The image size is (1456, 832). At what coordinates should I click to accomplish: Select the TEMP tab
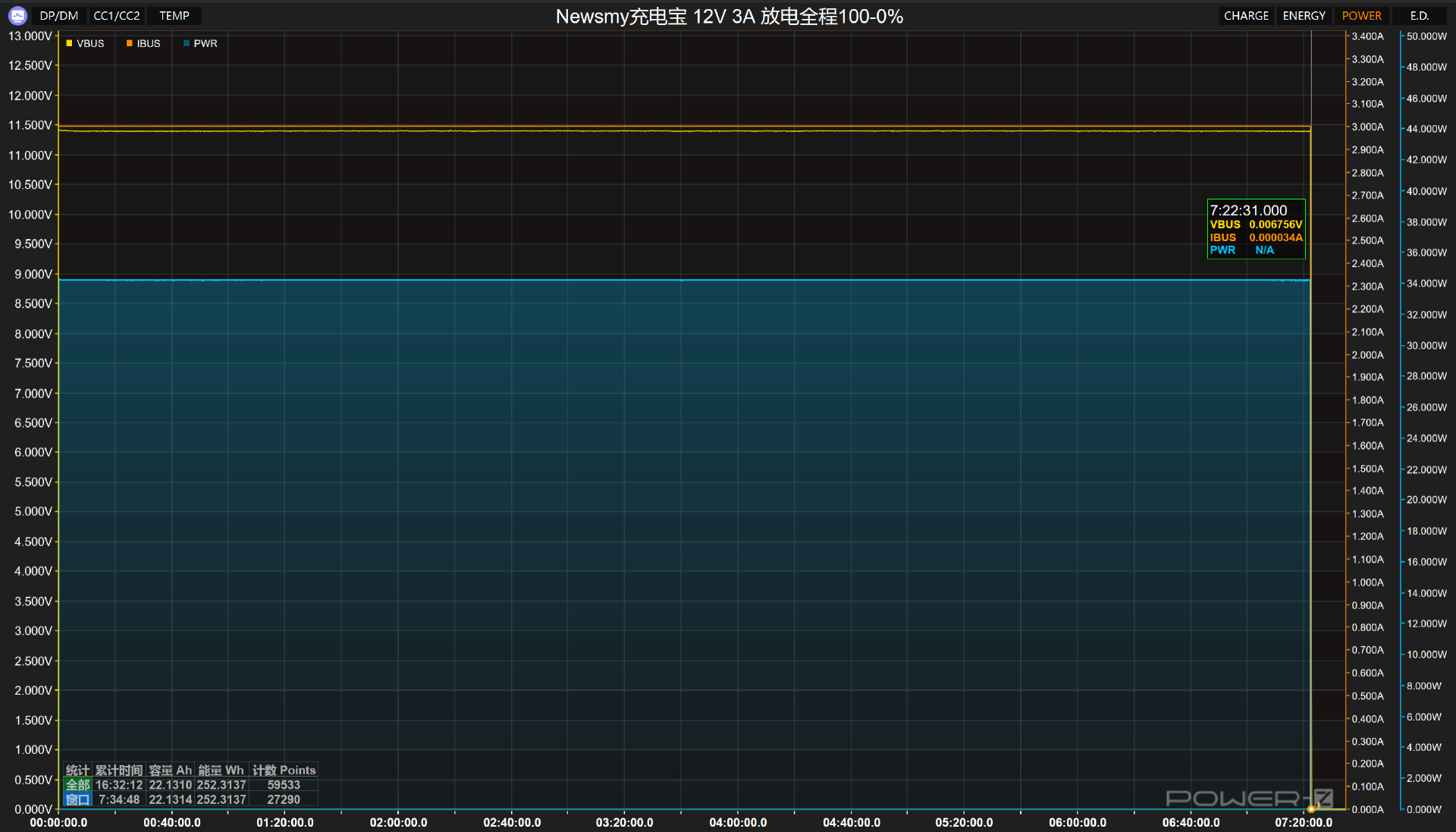click(174, 16)
